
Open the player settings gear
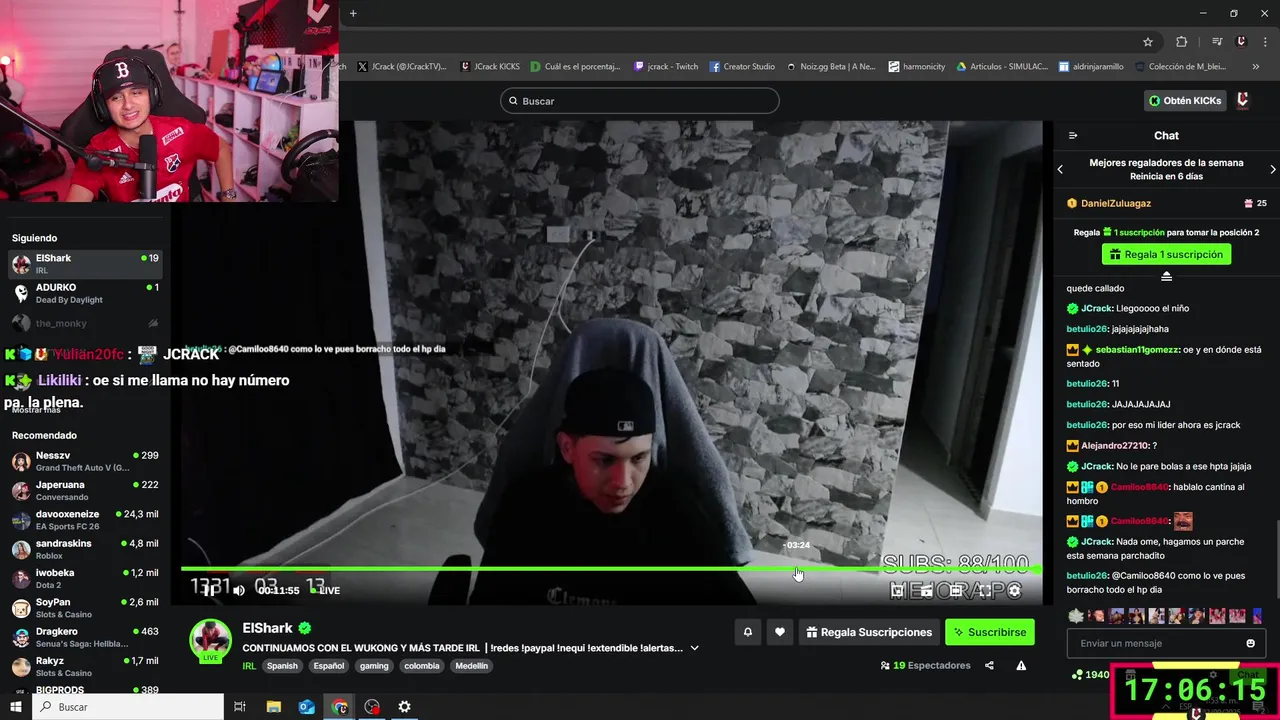pyautogui.click(x=1014, y=591)
